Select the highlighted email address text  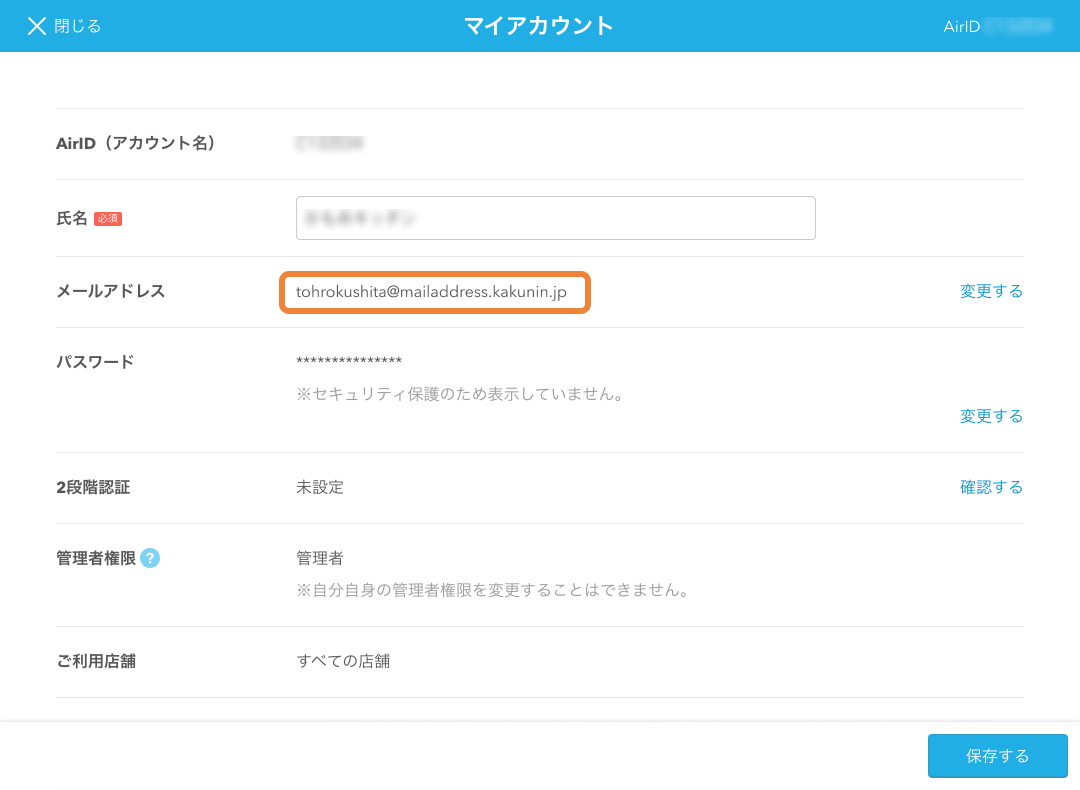(432, 292)
